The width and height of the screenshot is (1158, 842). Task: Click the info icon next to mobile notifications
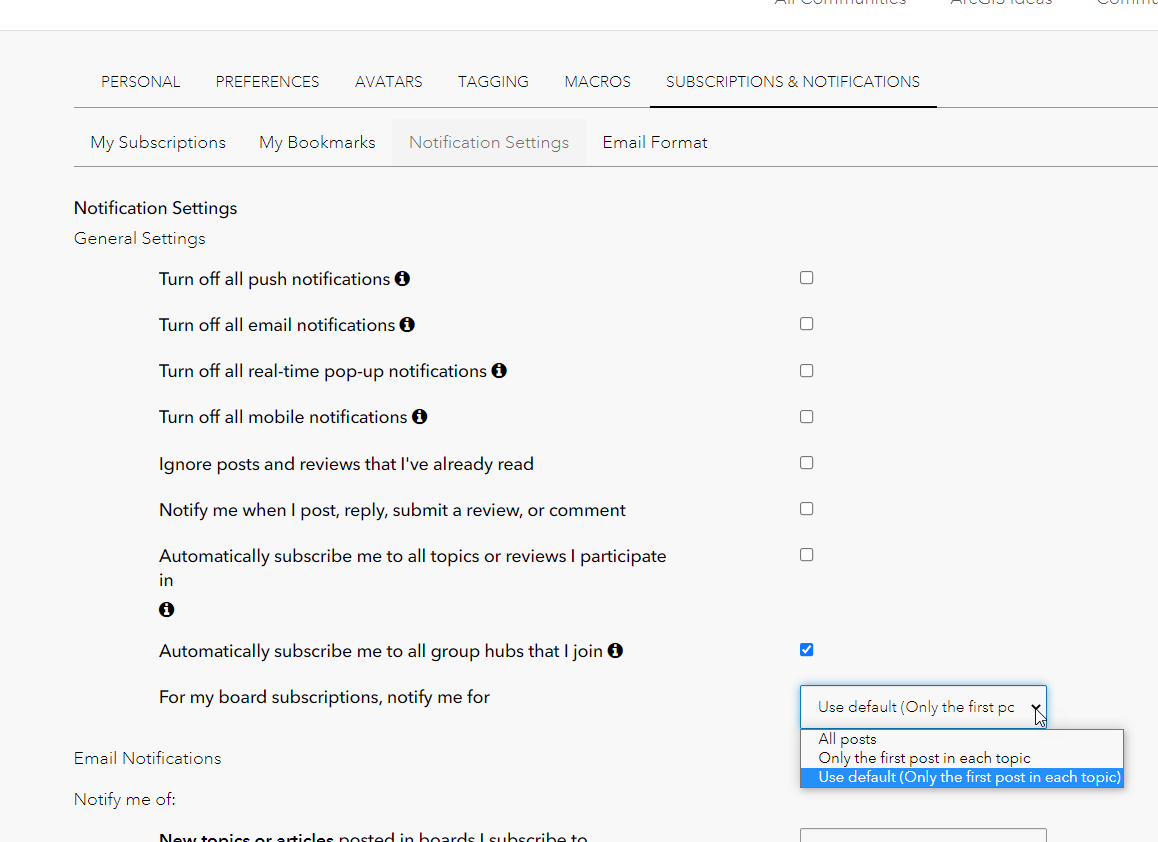pyautogui.click(x=419, y=417)
